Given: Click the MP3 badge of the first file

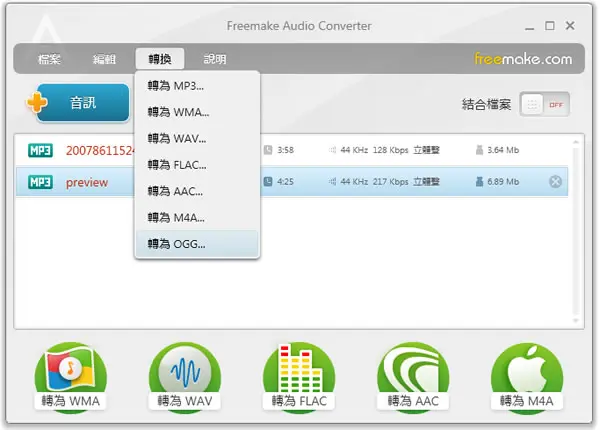Looking at the screenshot, I should pyautogui.click(x=40, y=150).
